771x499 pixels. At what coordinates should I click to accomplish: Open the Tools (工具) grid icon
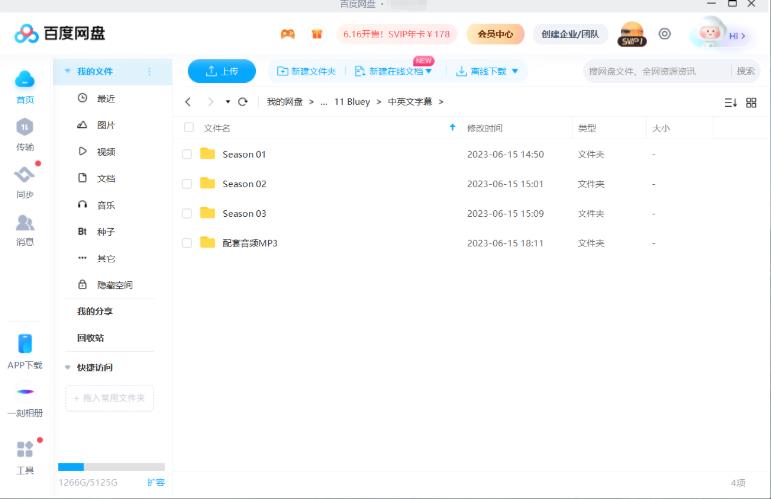(25, 449)
